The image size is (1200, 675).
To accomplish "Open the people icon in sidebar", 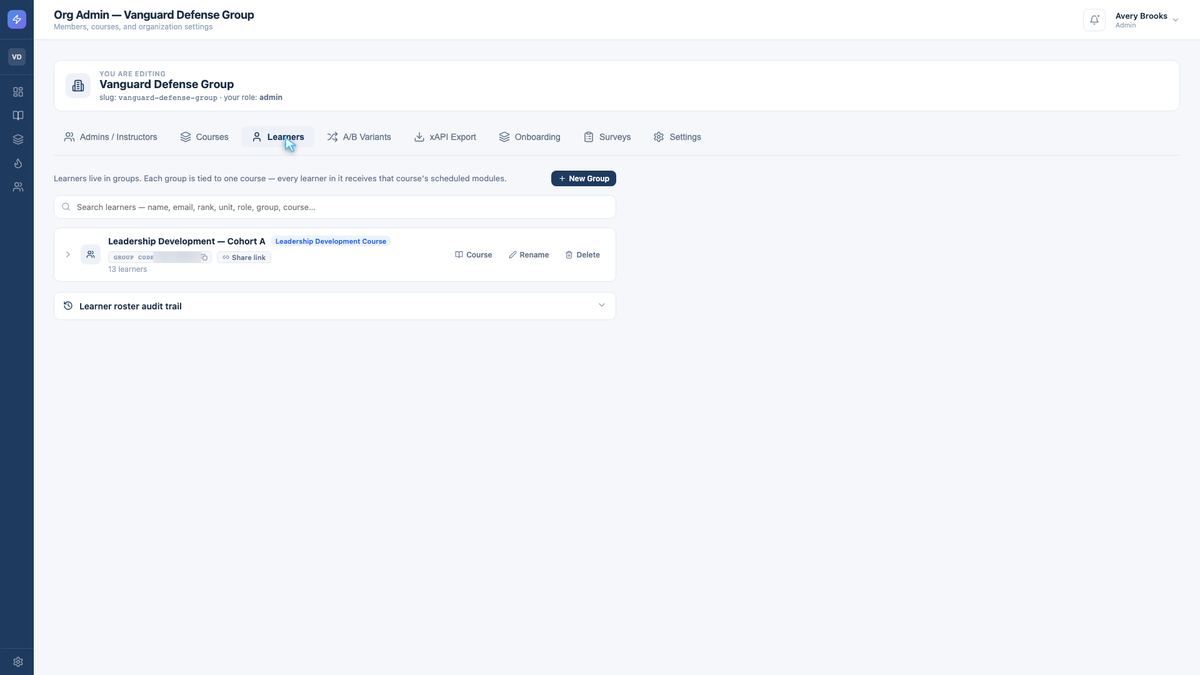I will (x=17, y=187).
